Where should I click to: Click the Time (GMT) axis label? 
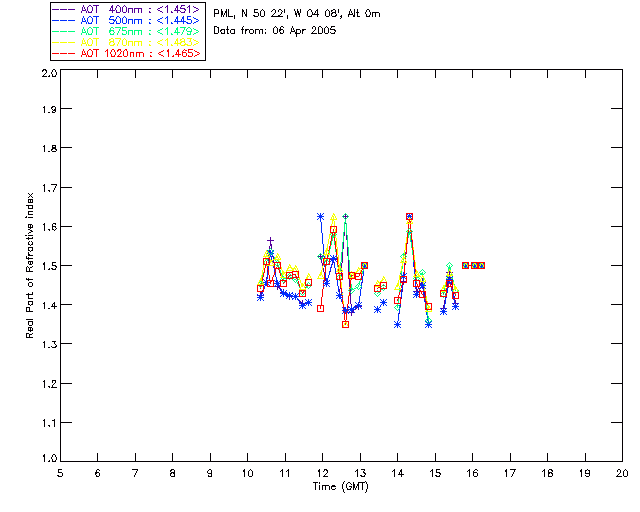(340, 487)
